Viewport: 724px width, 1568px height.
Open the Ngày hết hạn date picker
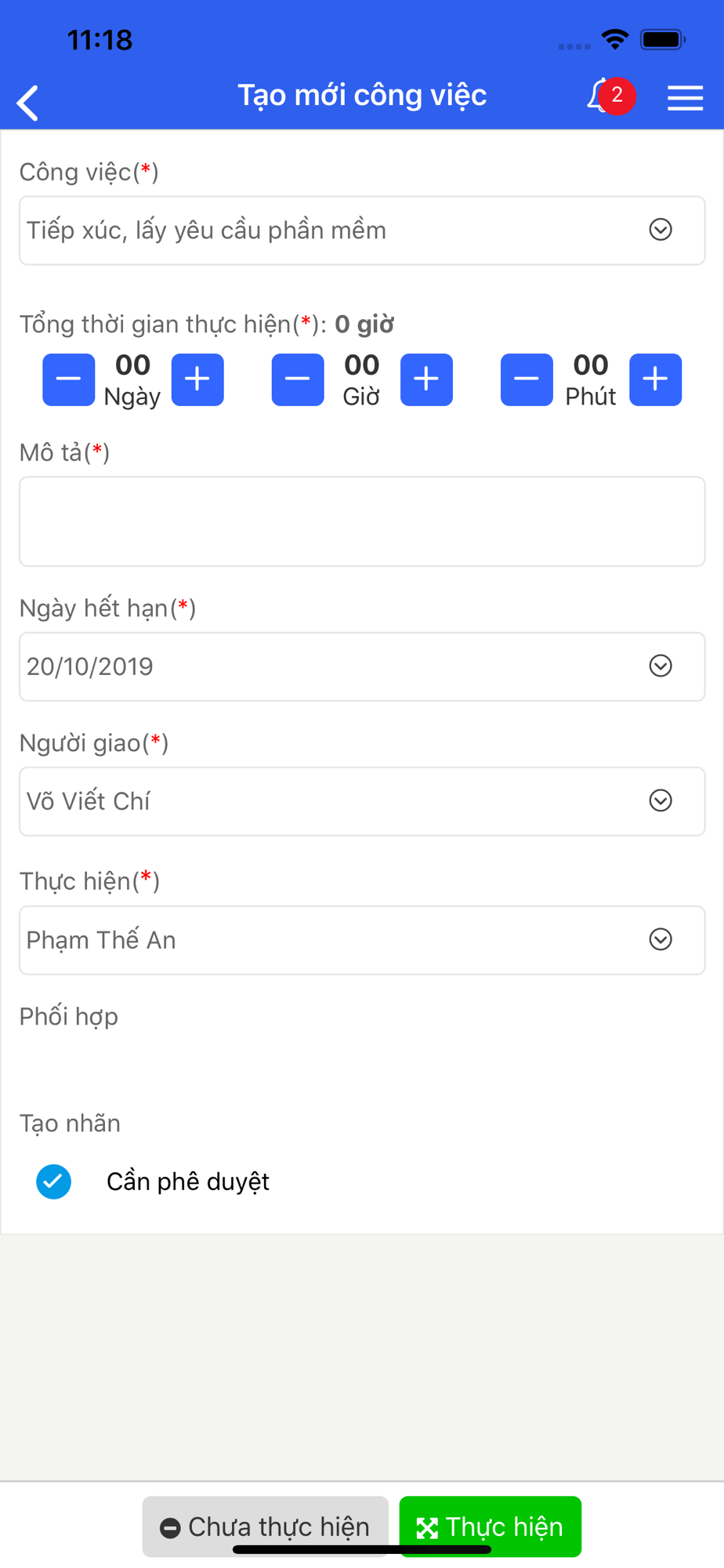coord(362,666)
